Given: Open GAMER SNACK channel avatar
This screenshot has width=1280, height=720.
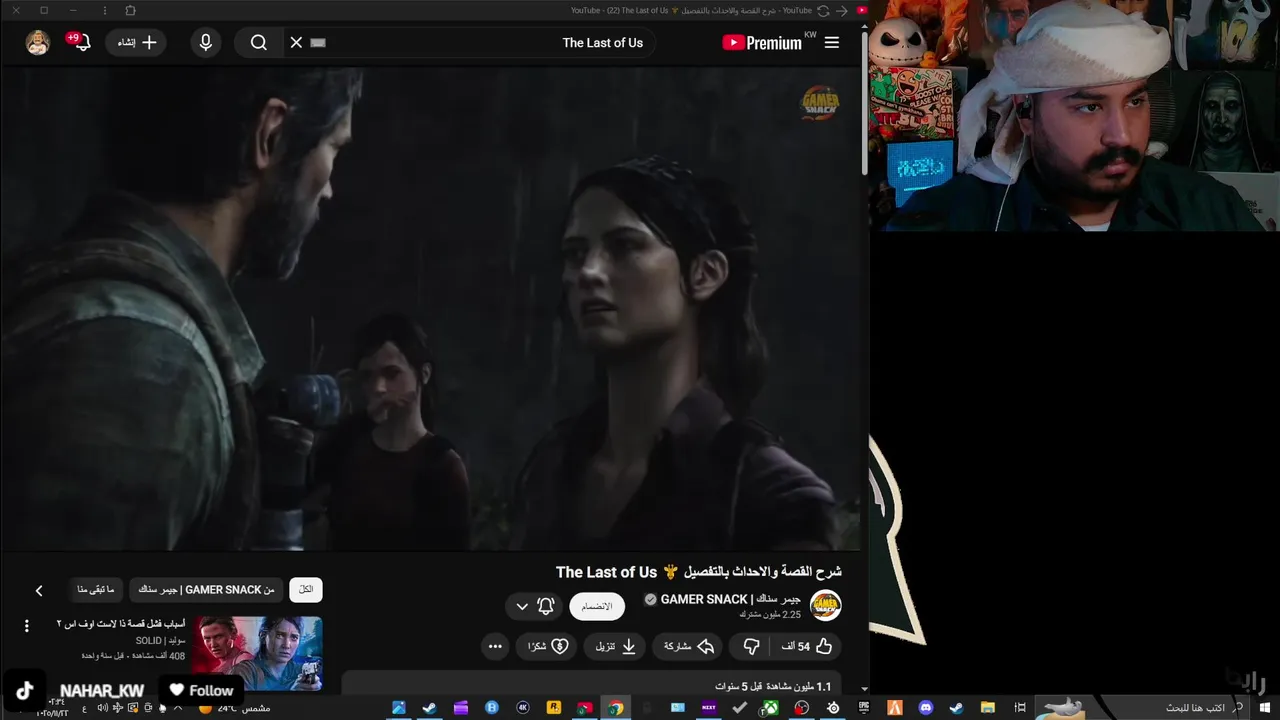Looking at the screenshot, I should click(x=825, y=605).
